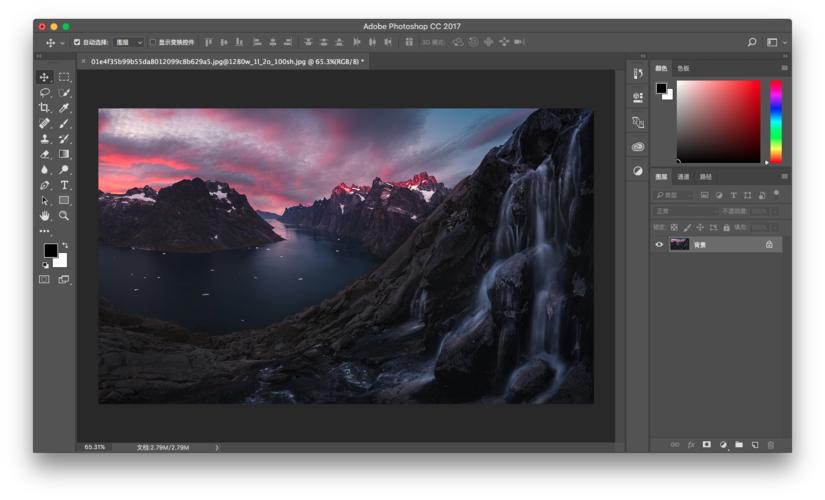Viewport: 825px width, 500px height.
Task: Activate the Hand tool
Action: click(44, 215)
